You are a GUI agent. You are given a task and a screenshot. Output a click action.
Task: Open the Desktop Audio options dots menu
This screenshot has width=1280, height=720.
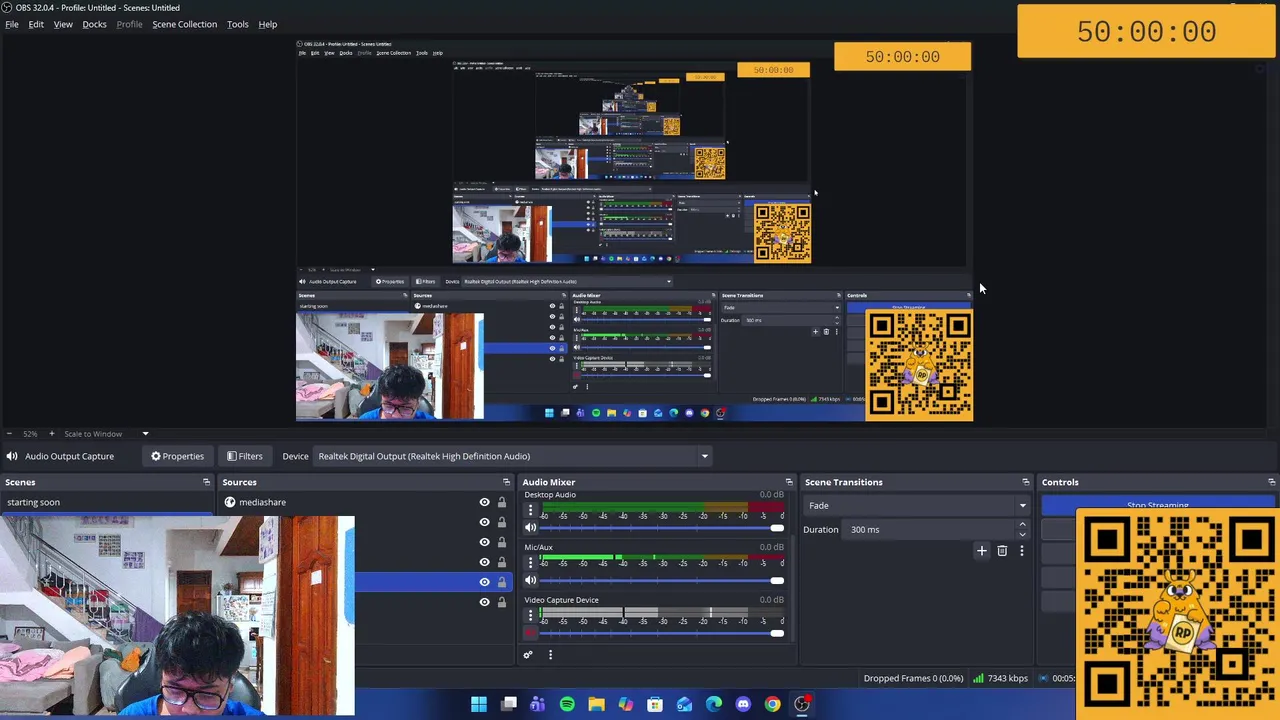click(x=531, y=510)
